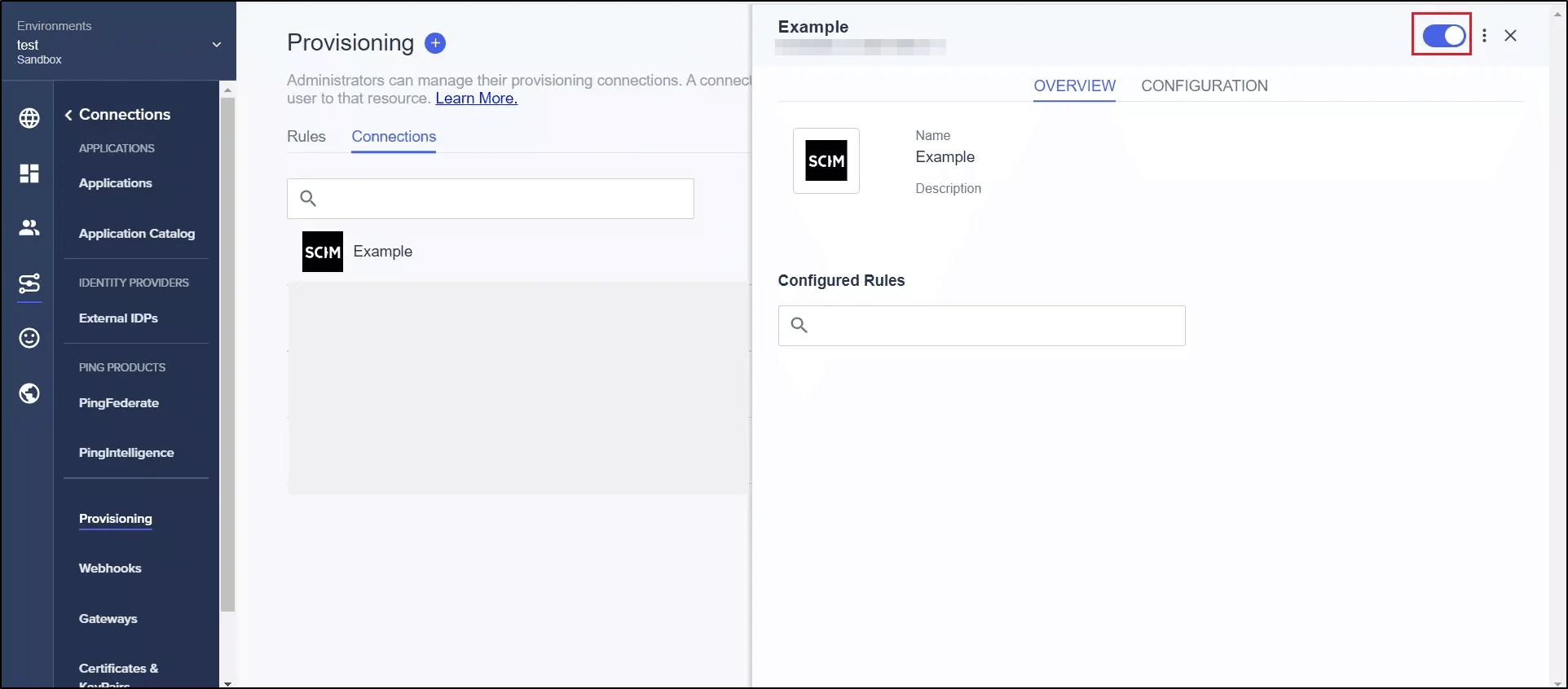Switch to the Rules tab

pyautogui.click(x=306, y=137)
